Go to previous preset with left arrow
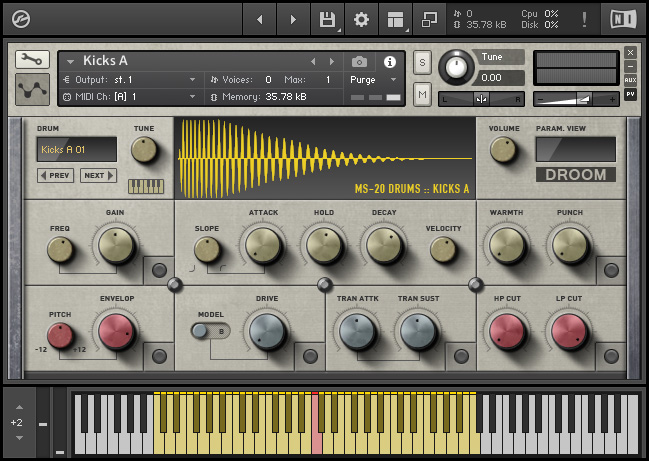 click(x=260, y=19)
